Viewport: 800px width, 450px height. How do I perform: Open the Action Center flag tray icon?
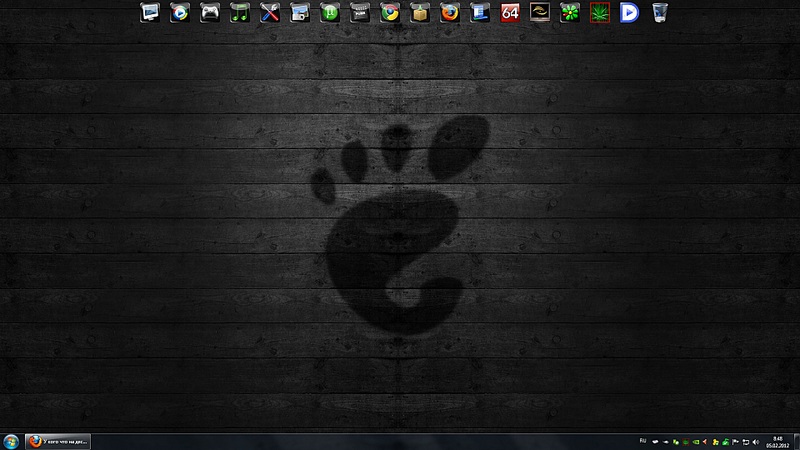click(735, 442)
